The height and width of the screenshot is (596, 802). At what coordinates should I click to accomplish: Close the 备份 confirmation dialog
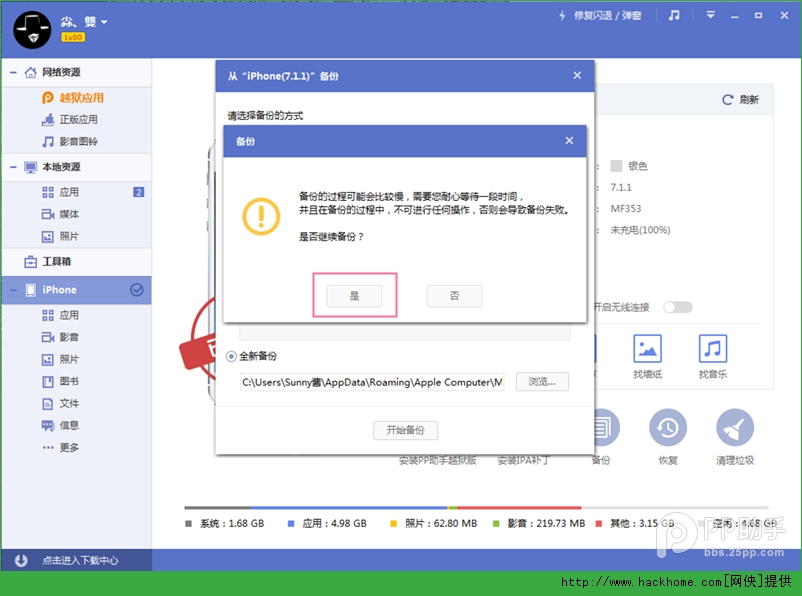coord(569,141)
